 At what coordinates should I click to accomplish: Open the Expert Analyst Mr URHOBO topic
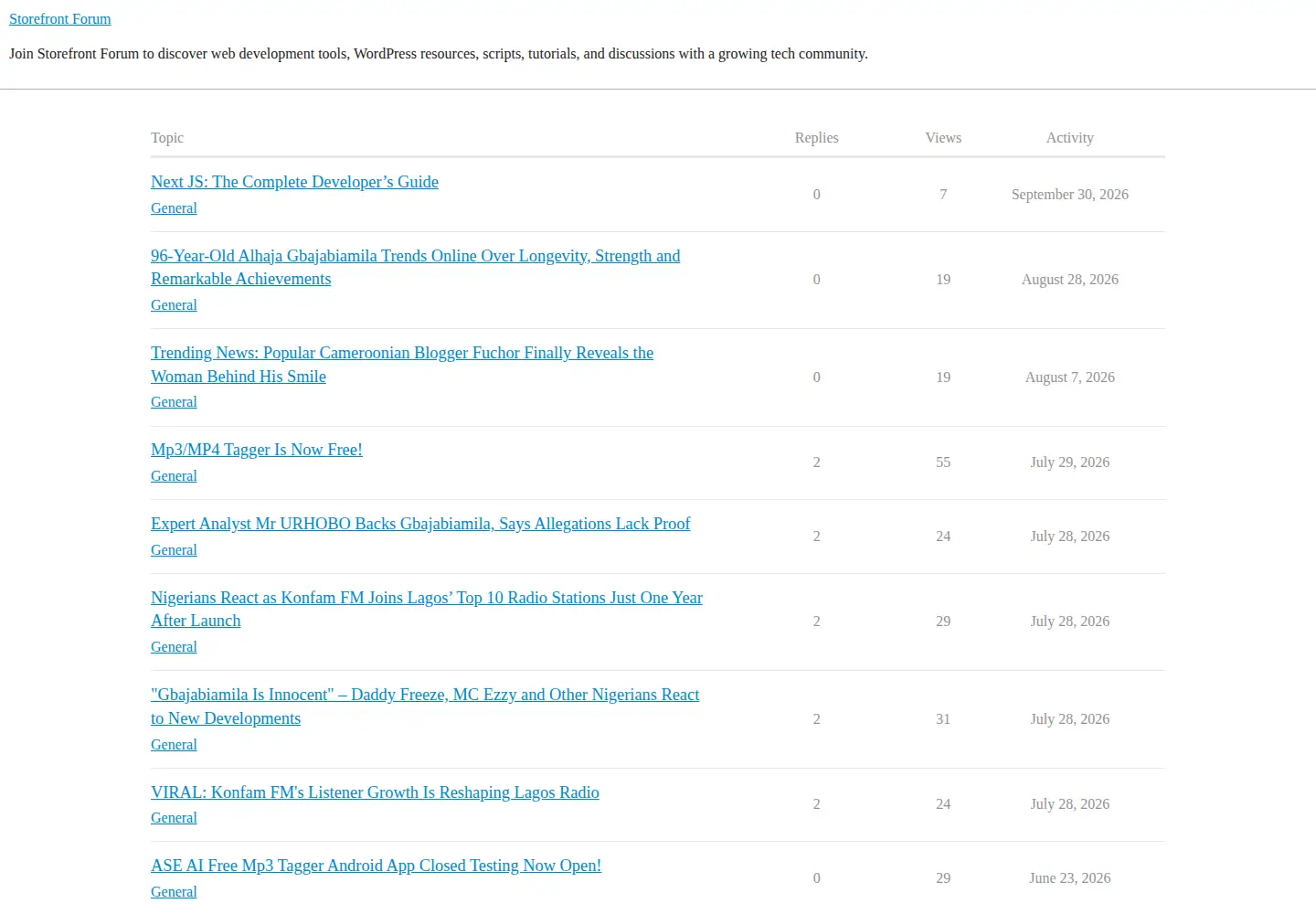[x=420, y=524]
